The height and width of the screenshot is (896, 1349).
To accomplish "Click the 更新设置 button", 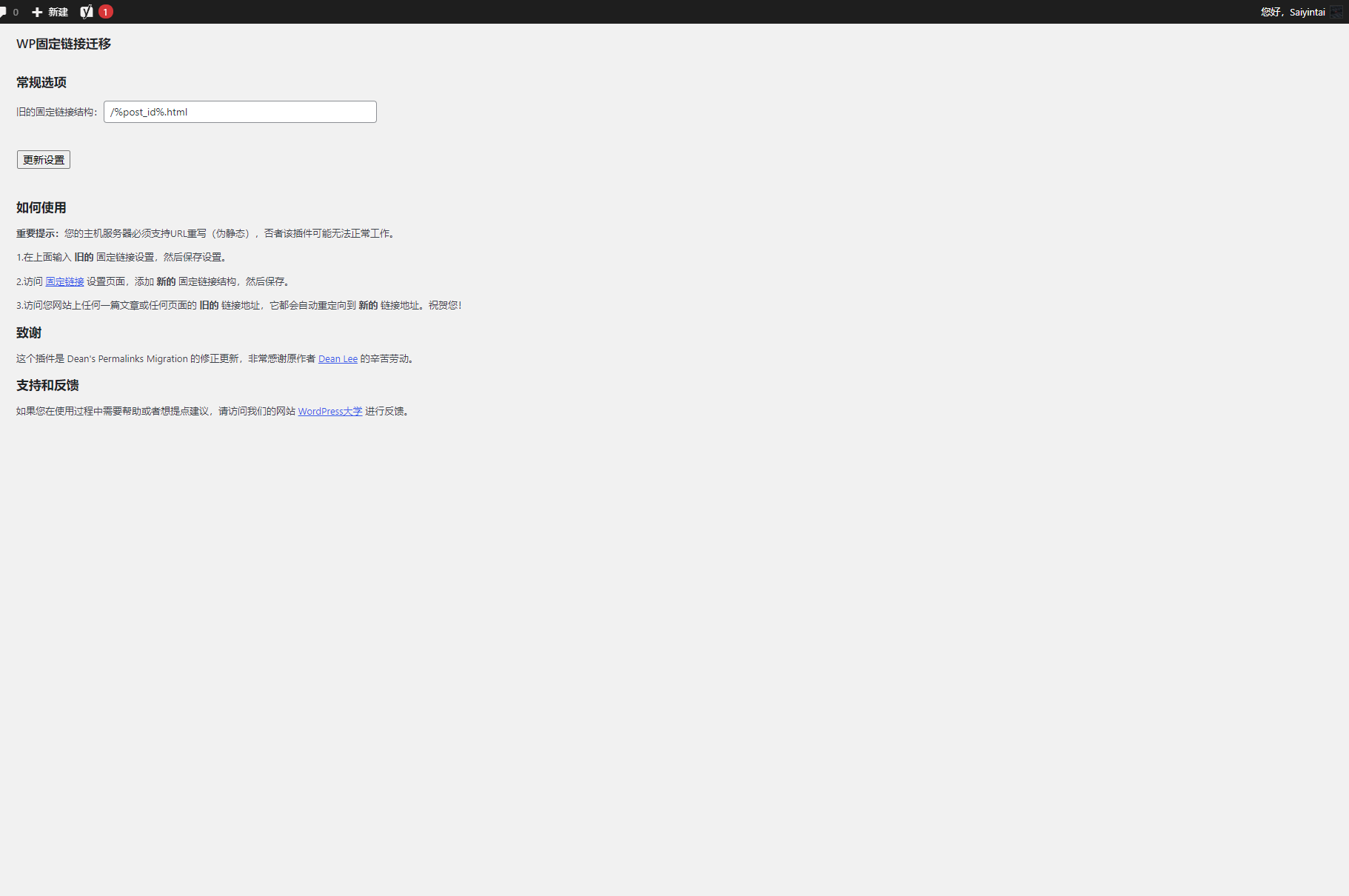I will [x=43, y=159].
